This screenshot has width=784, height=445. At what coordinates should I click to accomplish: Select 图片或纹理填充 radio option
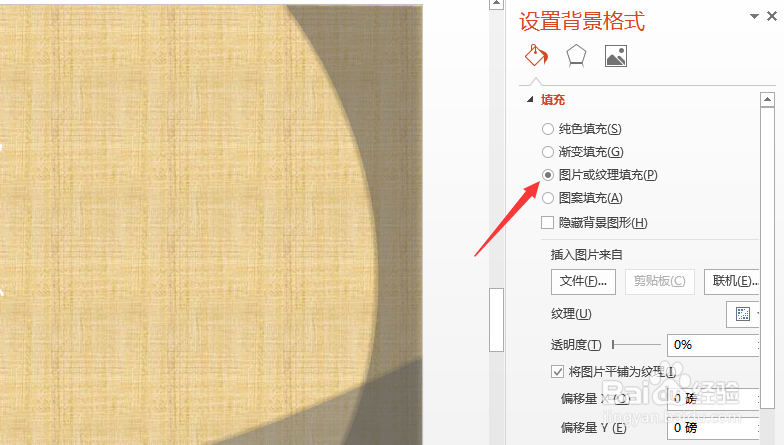click(x=548, y=175)
